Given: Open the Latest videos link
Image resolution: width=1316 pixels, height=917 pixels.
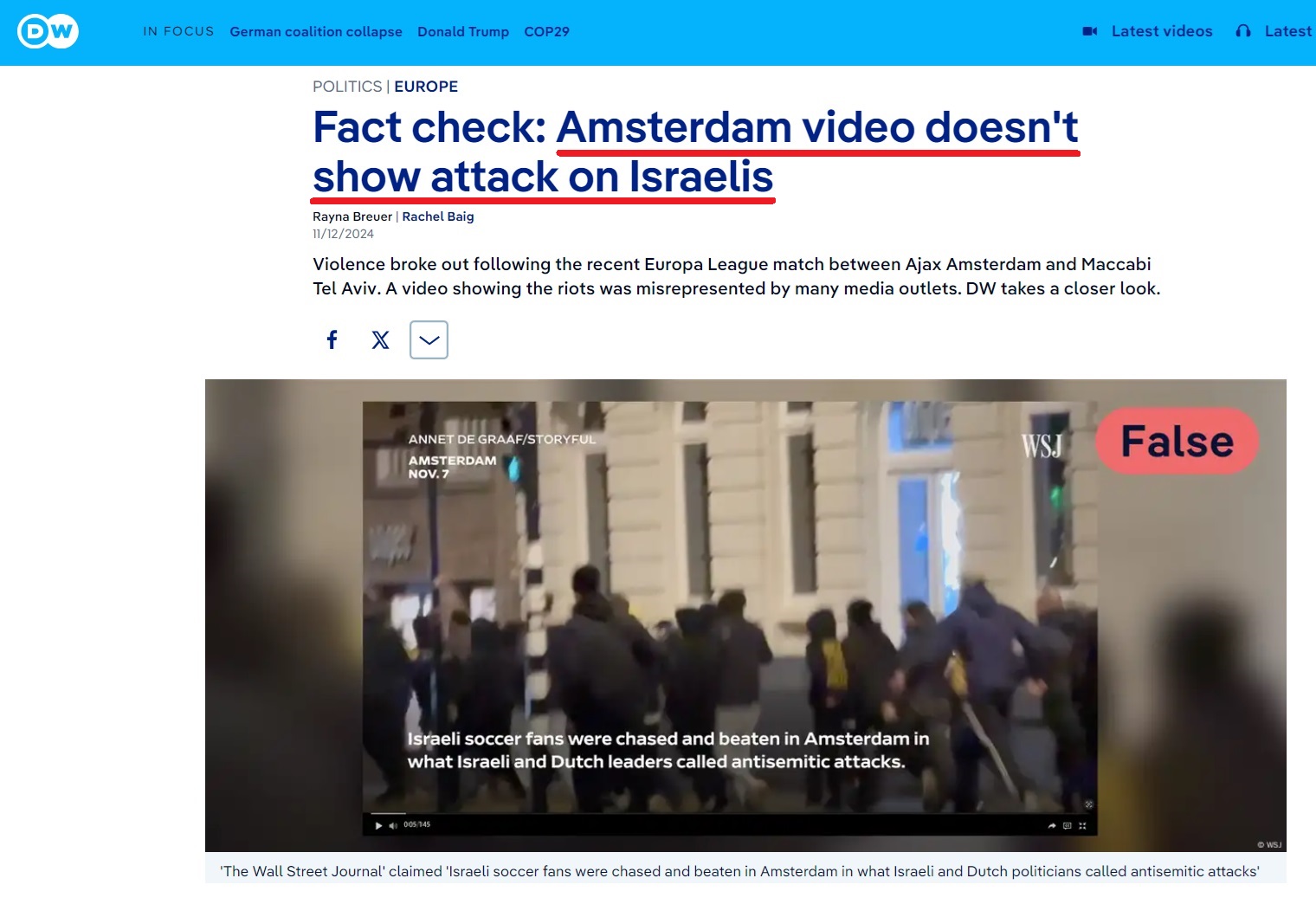Looking at the screenshot, I should pyautogui.click(x=1162, y=31).
